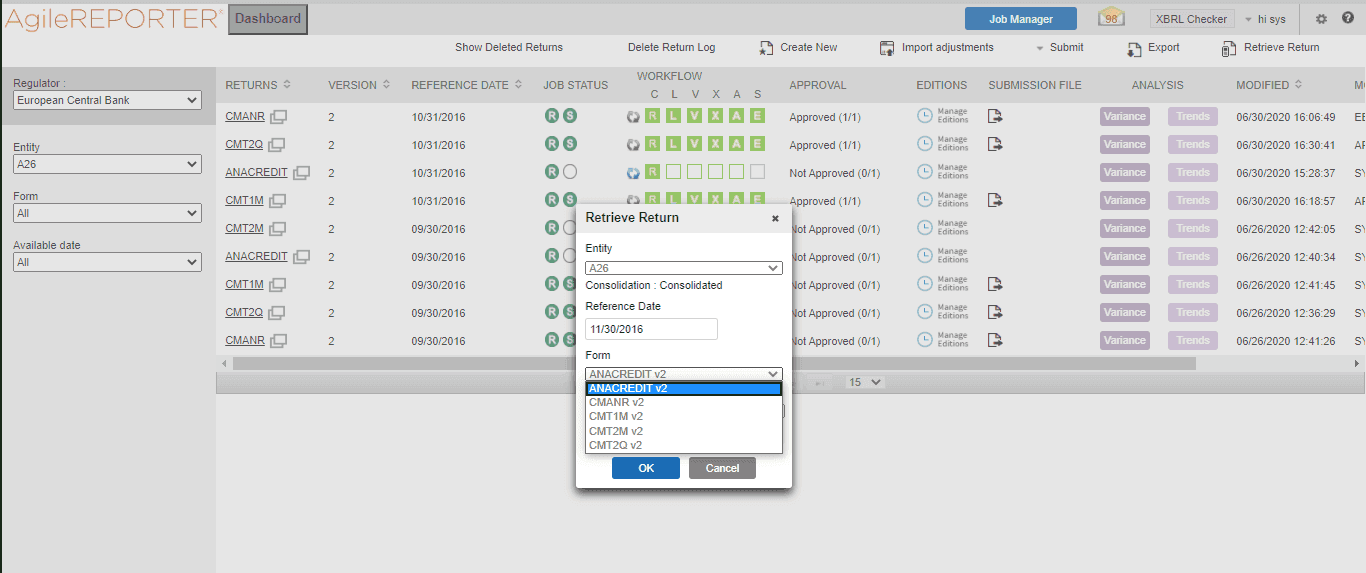Image resolution: width=1366 pixels, height=573 pixels.
Task: Select CMT2M v2 from the Form list
Action: coord(684,431)
